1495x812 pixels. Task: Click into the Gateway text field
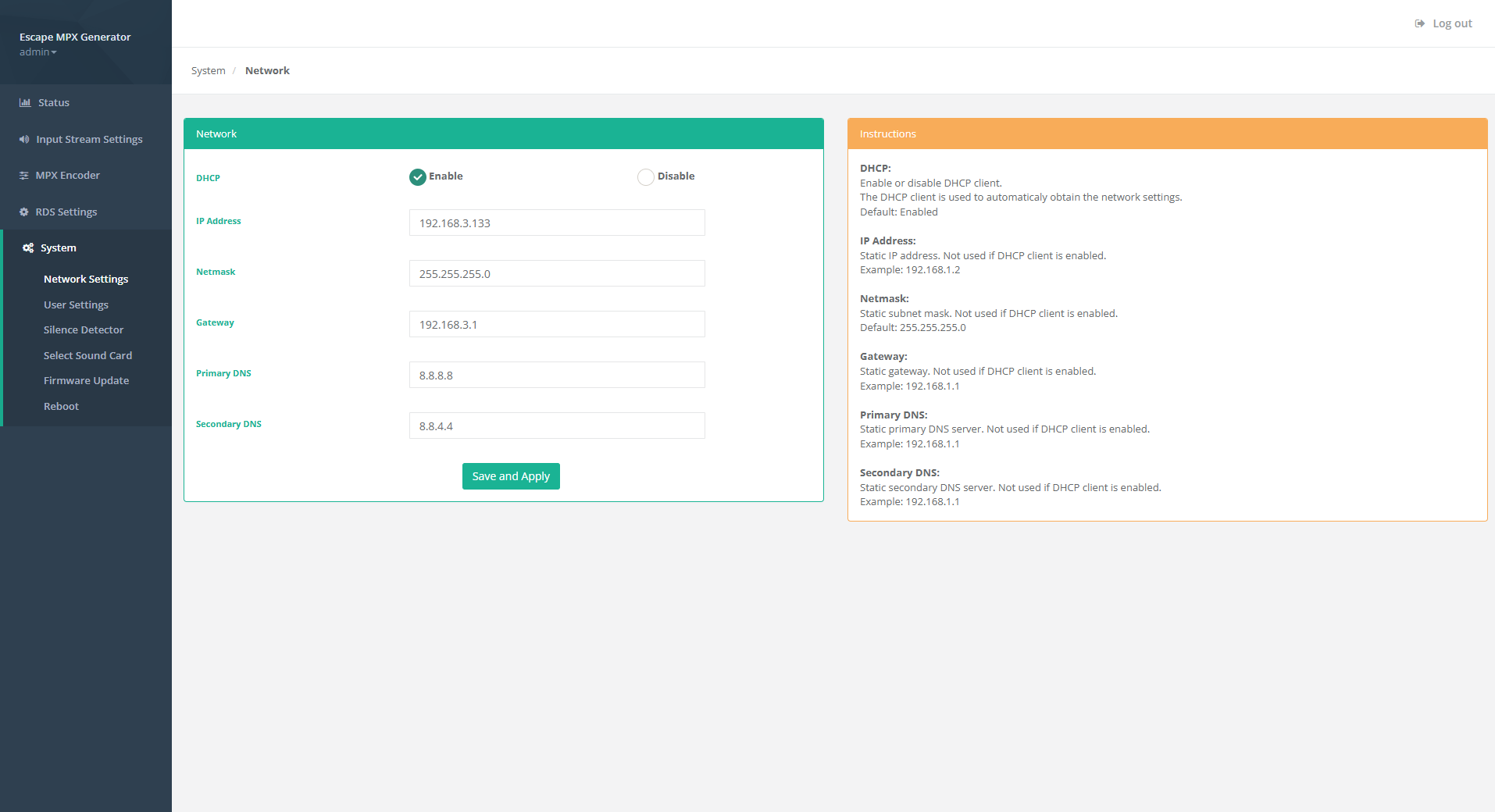[557, 324]
